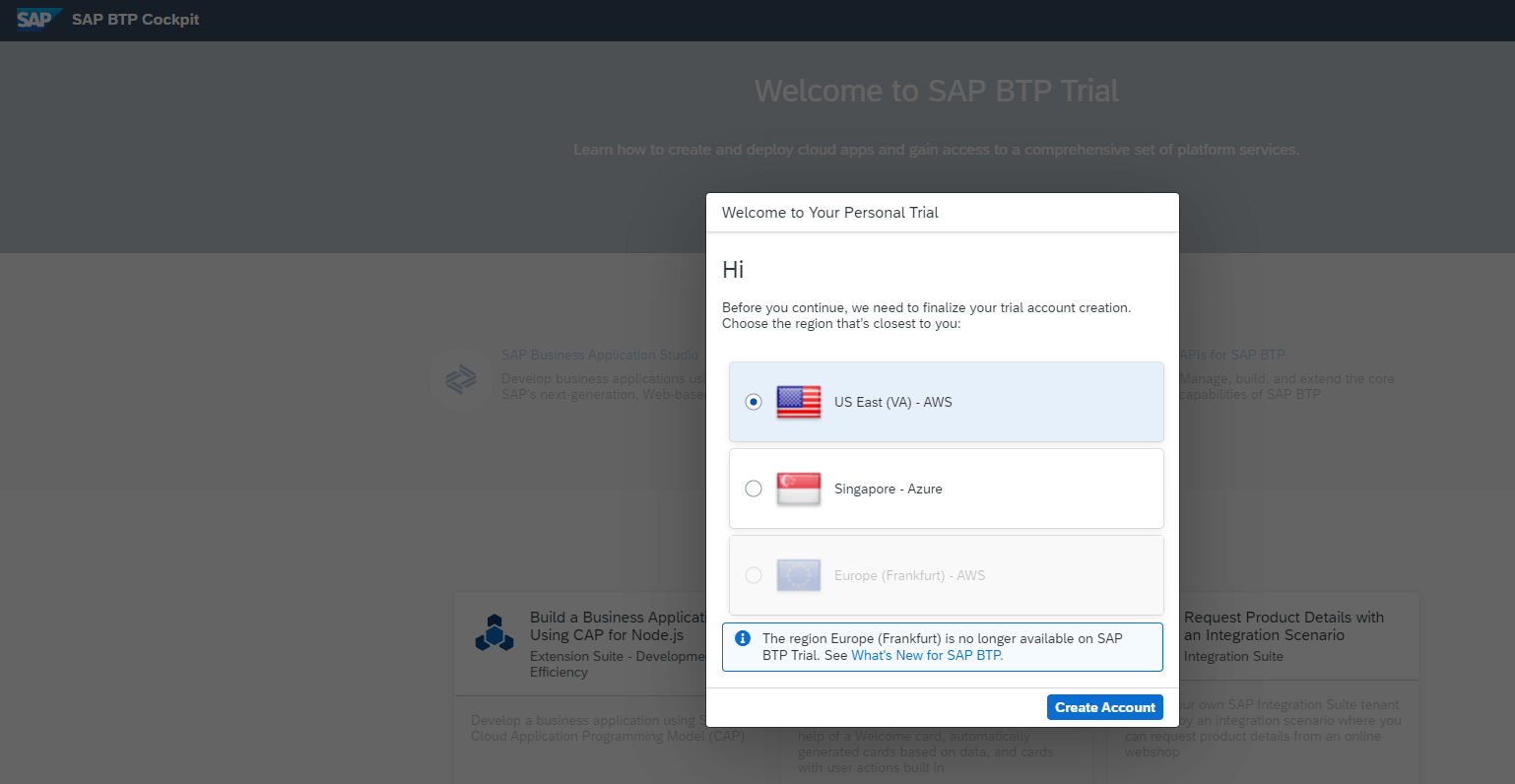The image size is (1515, 784).
Task: Click the Integration Suite card subtitle
Action: [x=1233, y=656]
